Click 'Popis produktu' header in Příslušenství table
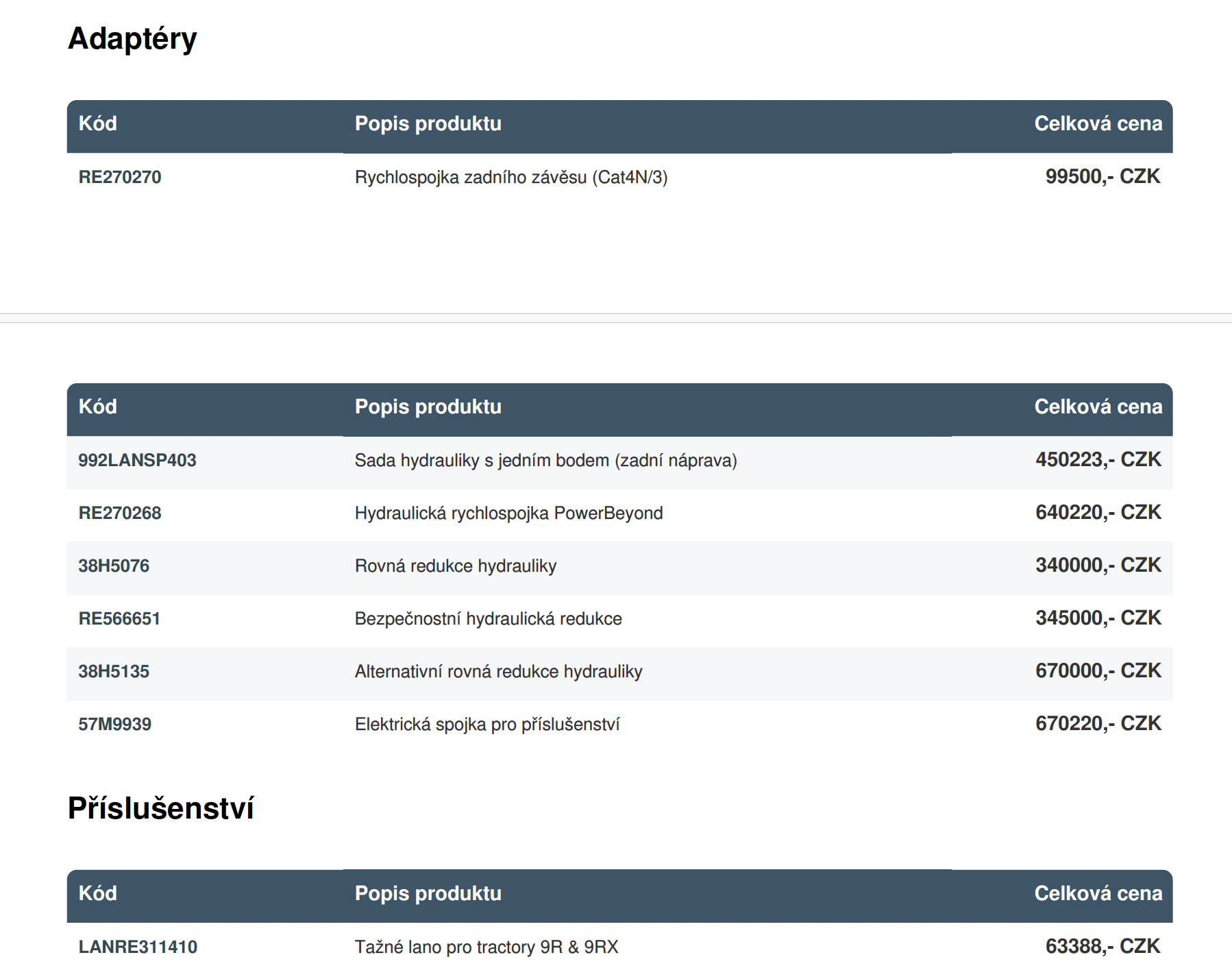 428,893
